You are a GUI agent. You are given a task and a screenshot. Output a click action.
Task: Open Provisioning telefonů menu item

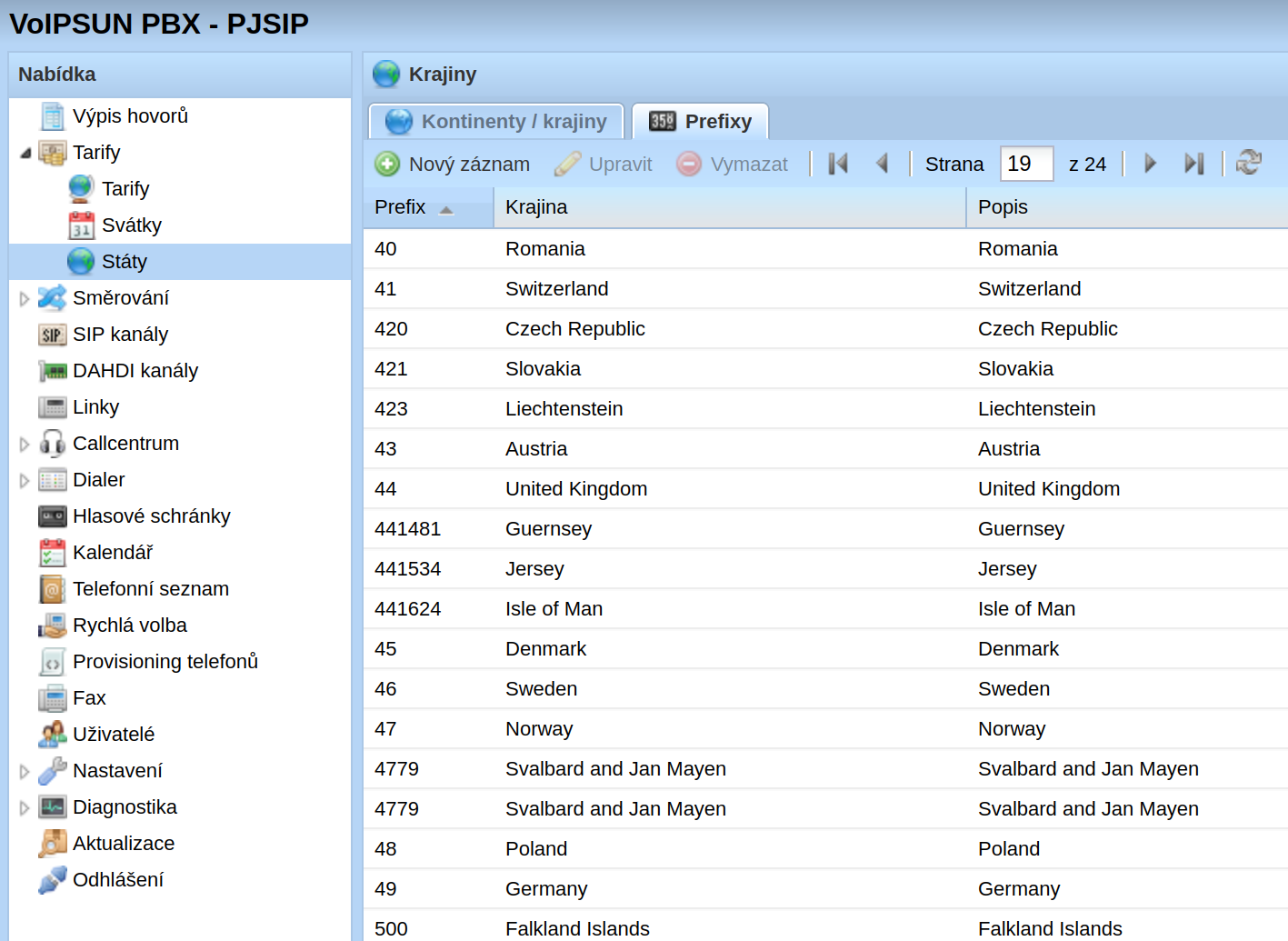165,662
